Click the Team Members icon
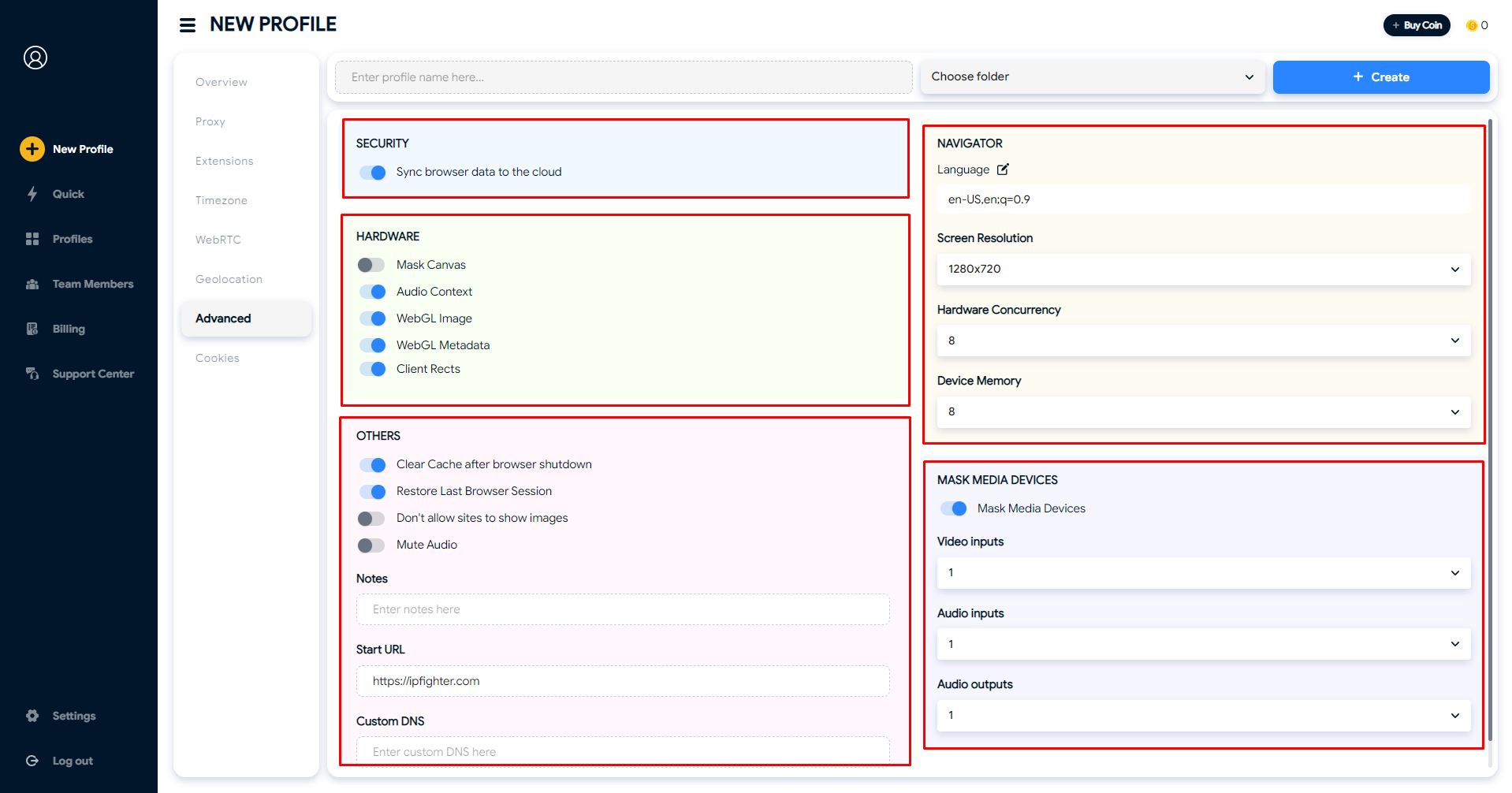Viewport: 1512px width, 793px height. 32,284
